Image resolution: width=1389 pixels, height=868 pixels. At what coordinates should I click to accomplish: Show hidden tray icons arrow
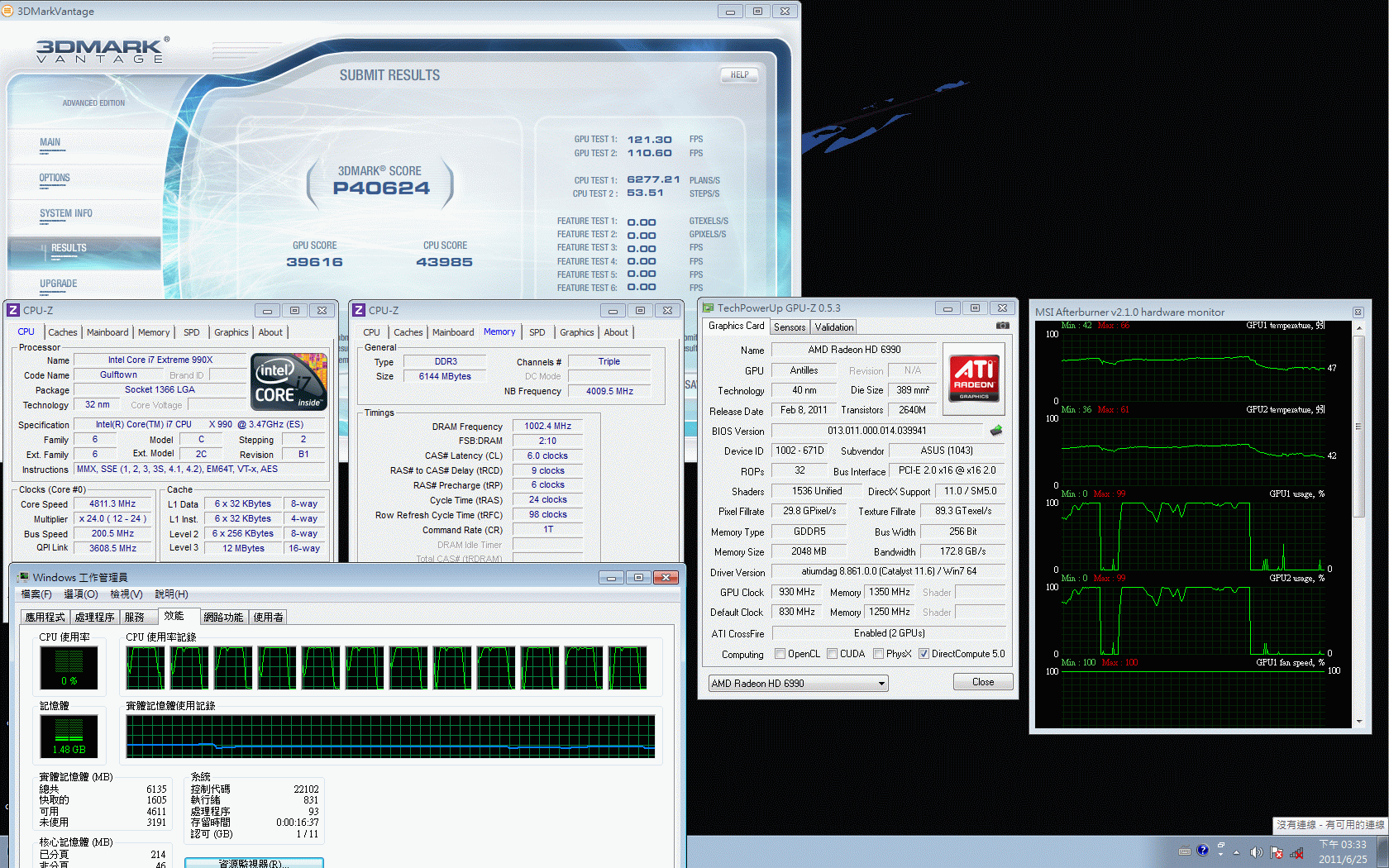(x=1237, y=852)
